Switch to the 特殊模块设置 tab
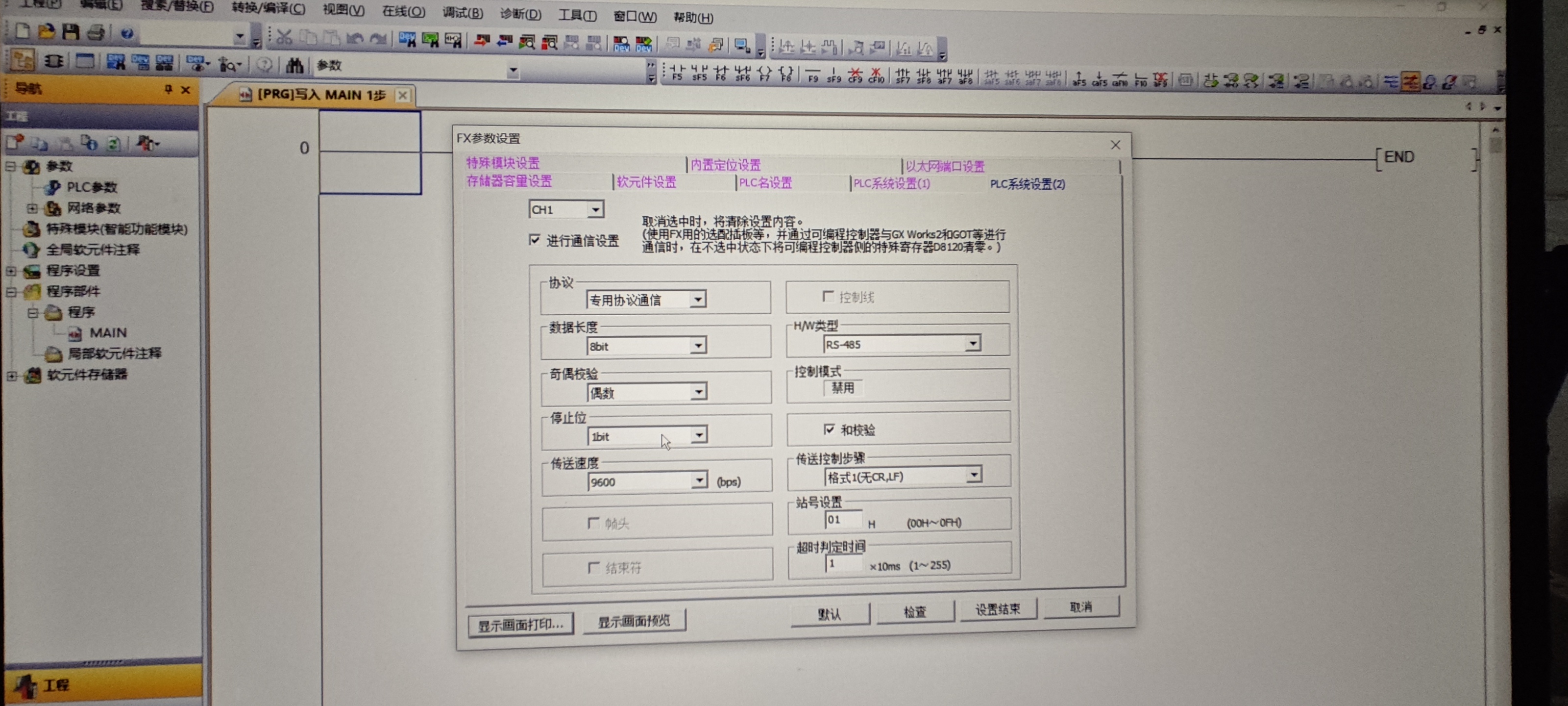The height and width of the screenshot is (706, 1568). (x=503, y=163)
